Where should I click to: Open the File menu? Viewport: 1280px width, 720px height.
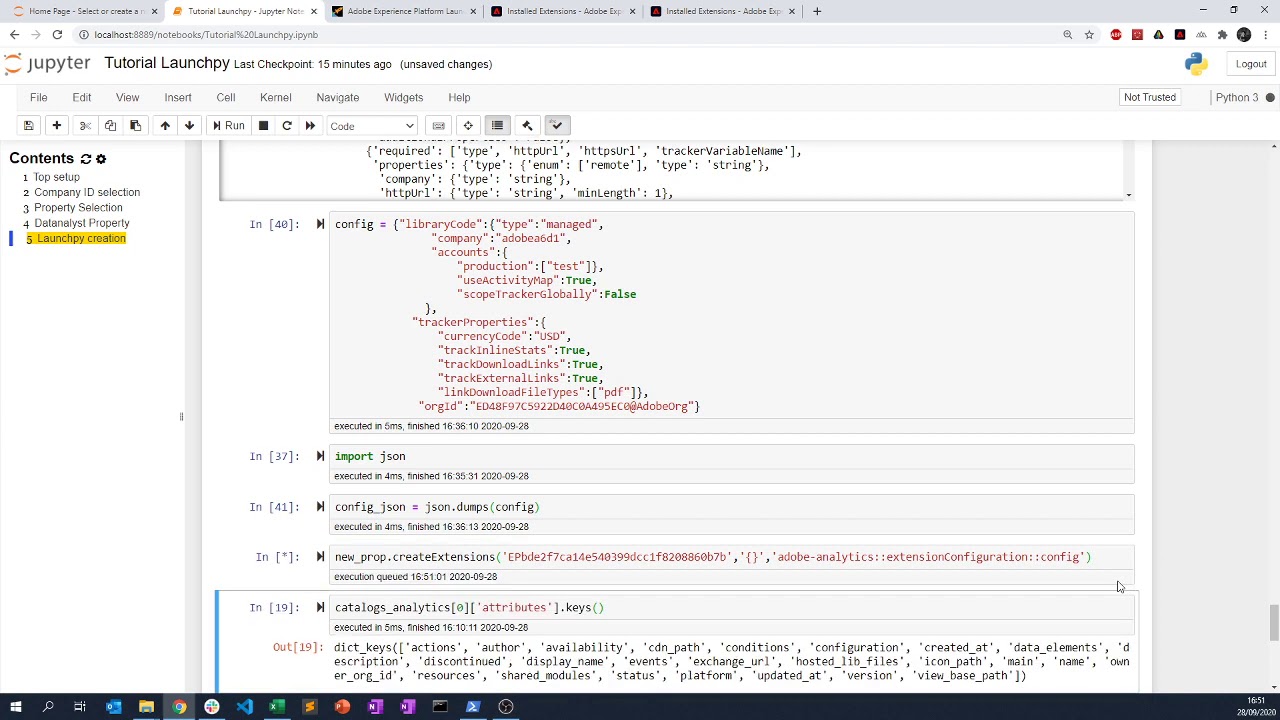point(38,97)
